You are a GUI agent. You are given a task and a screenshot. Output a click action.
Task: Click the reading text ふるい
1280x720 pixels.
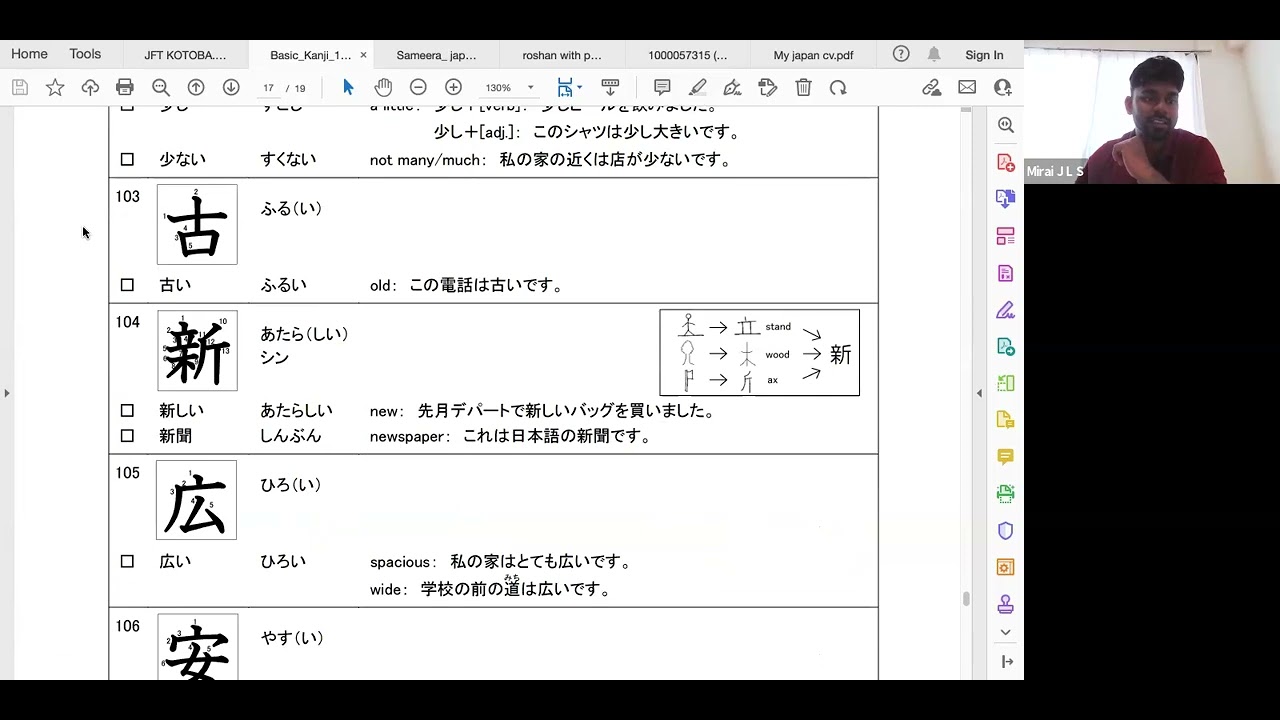click(284, 285)
